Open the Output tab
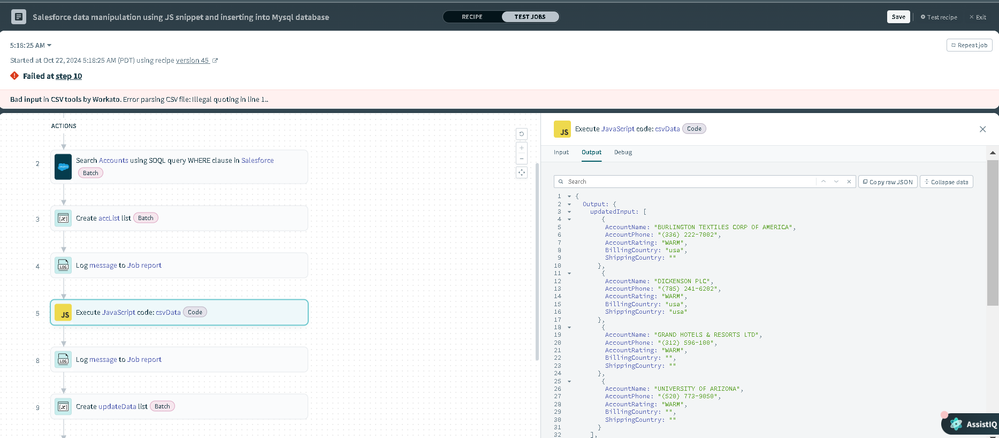The width and height of the screenshot is (999, 438). click(x=591, y=152)
